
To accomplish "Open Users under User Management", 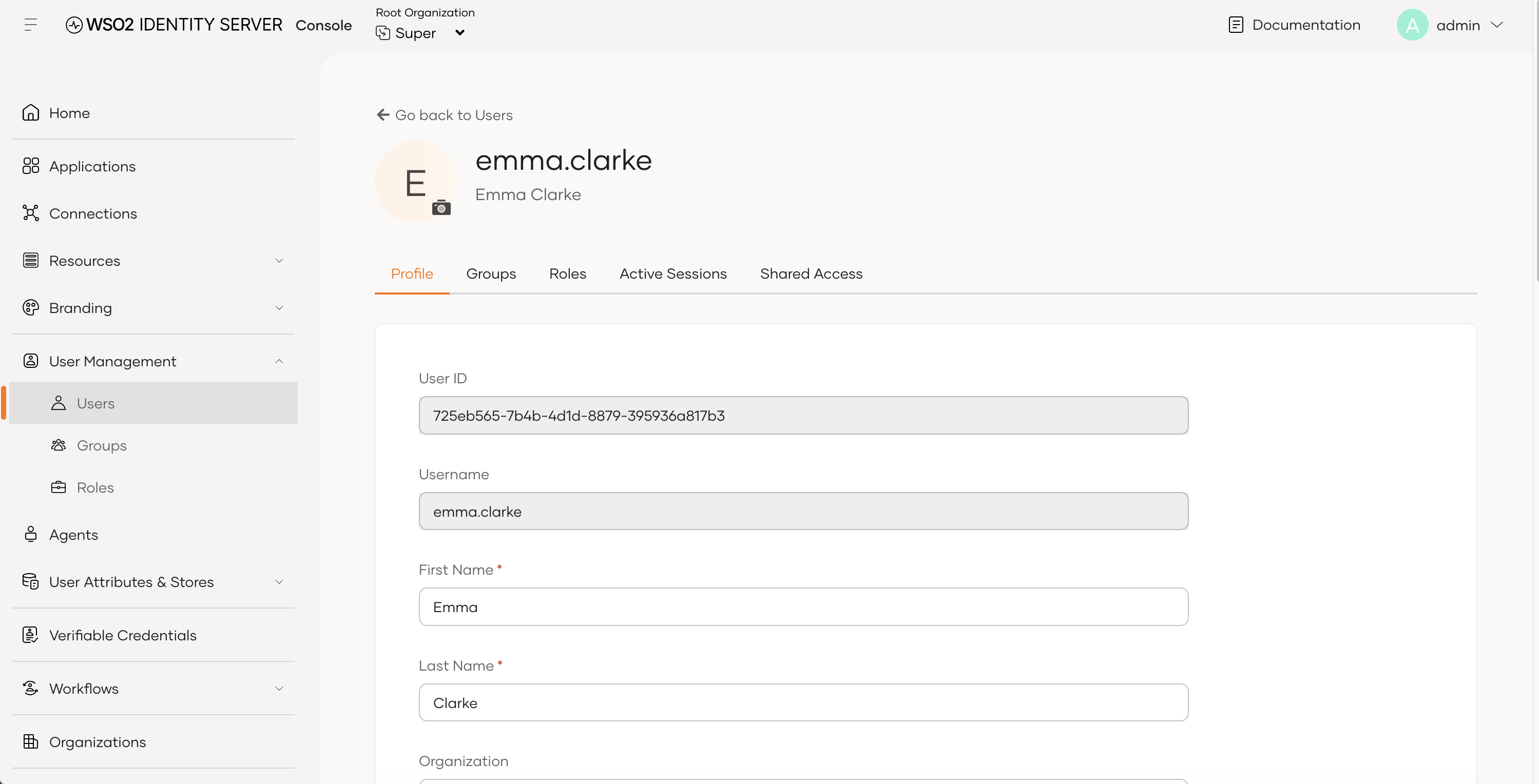I will tap(153, 403).
